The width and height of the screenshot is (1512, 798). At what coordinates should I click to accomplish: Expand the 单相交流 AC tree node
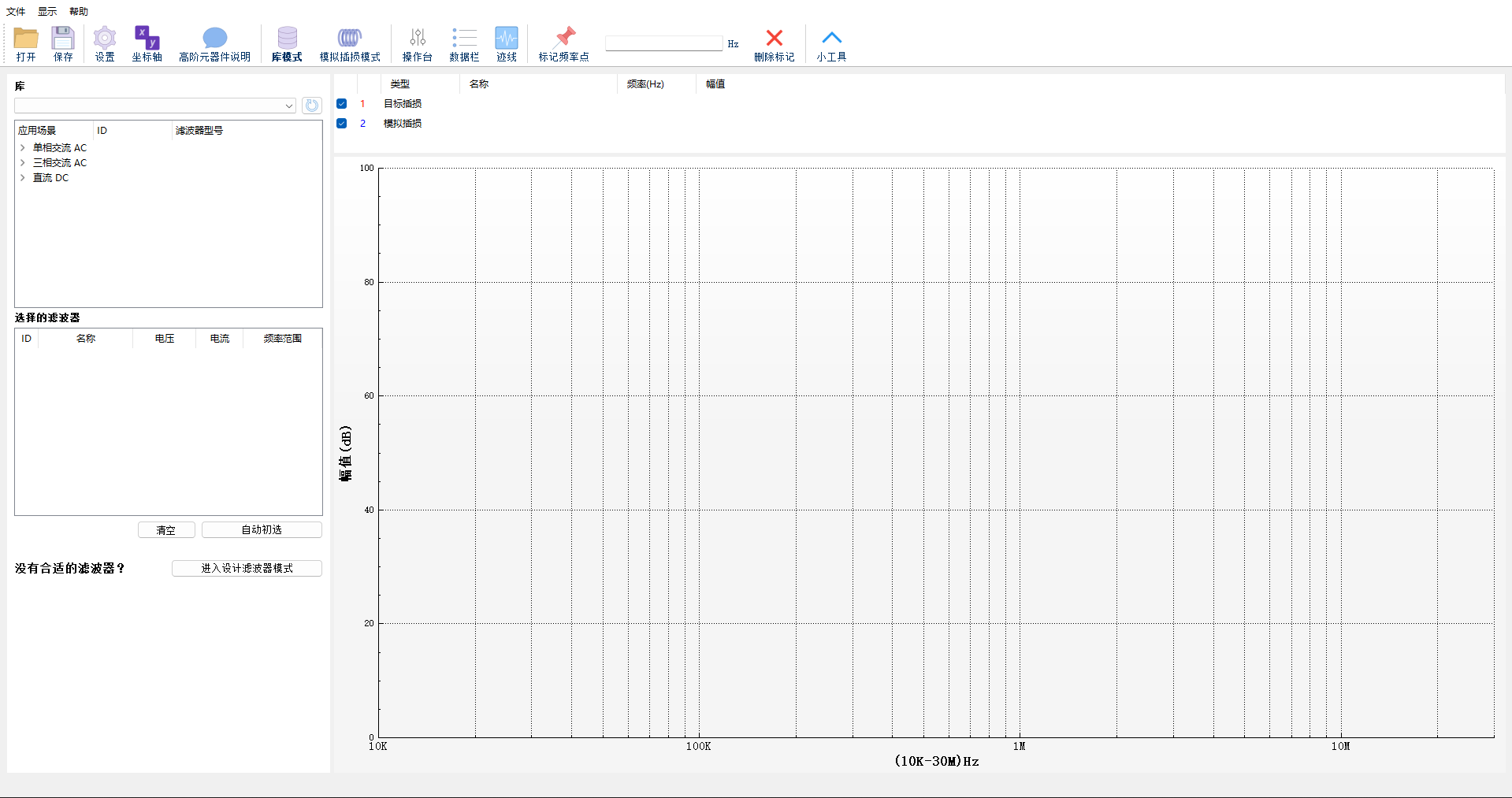[22, 148]
